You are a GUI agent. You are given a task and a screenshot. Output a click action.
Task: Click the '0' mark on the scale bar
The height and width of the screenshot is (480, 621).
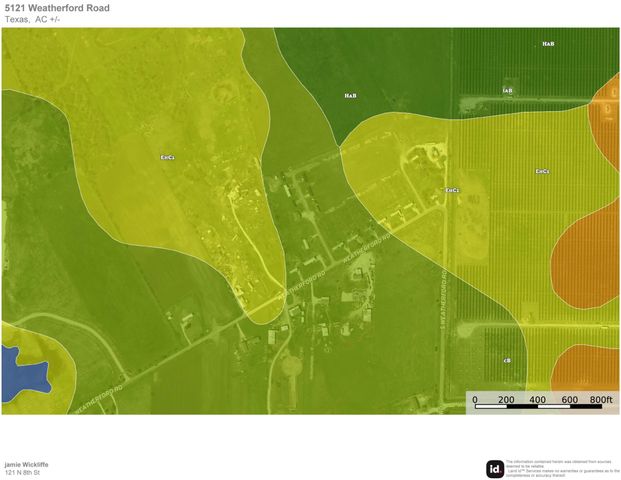tap(475, 400)
